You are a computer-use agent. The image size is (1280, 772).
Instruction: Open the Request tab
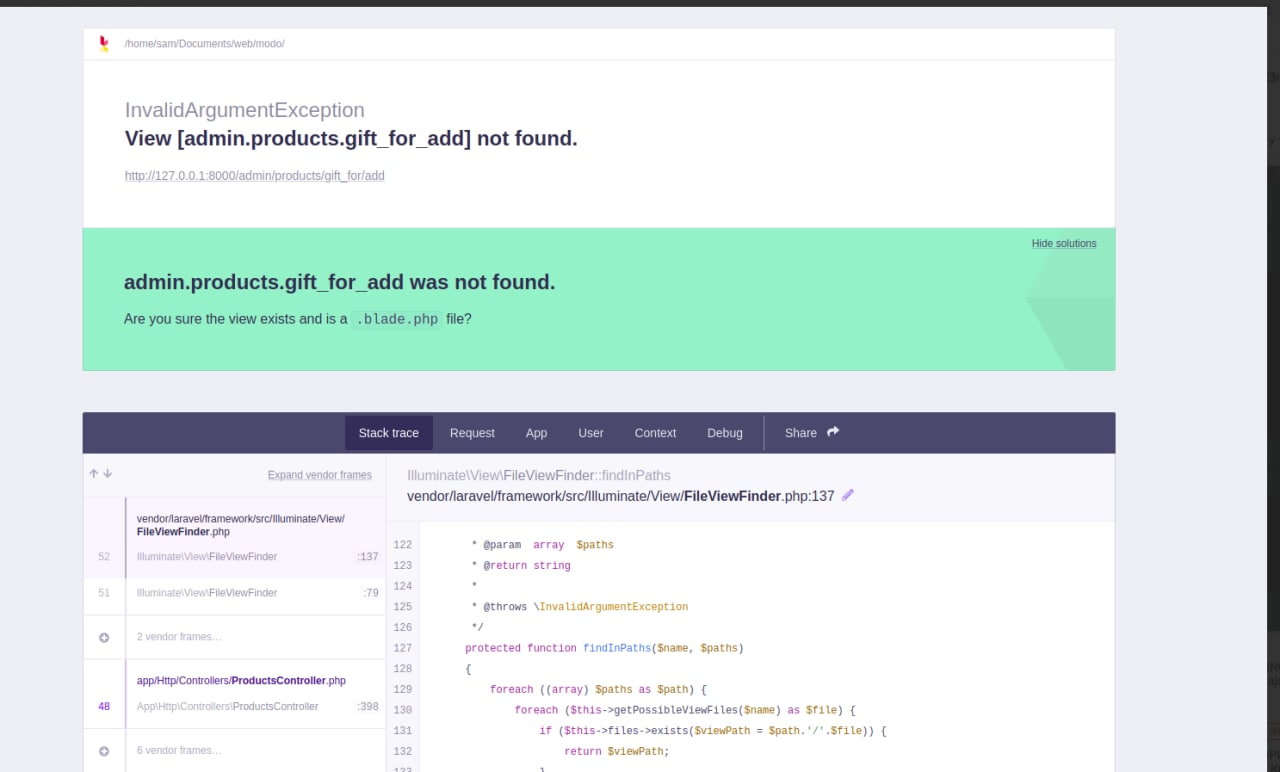pyautogui.click(x=472, y=433)
